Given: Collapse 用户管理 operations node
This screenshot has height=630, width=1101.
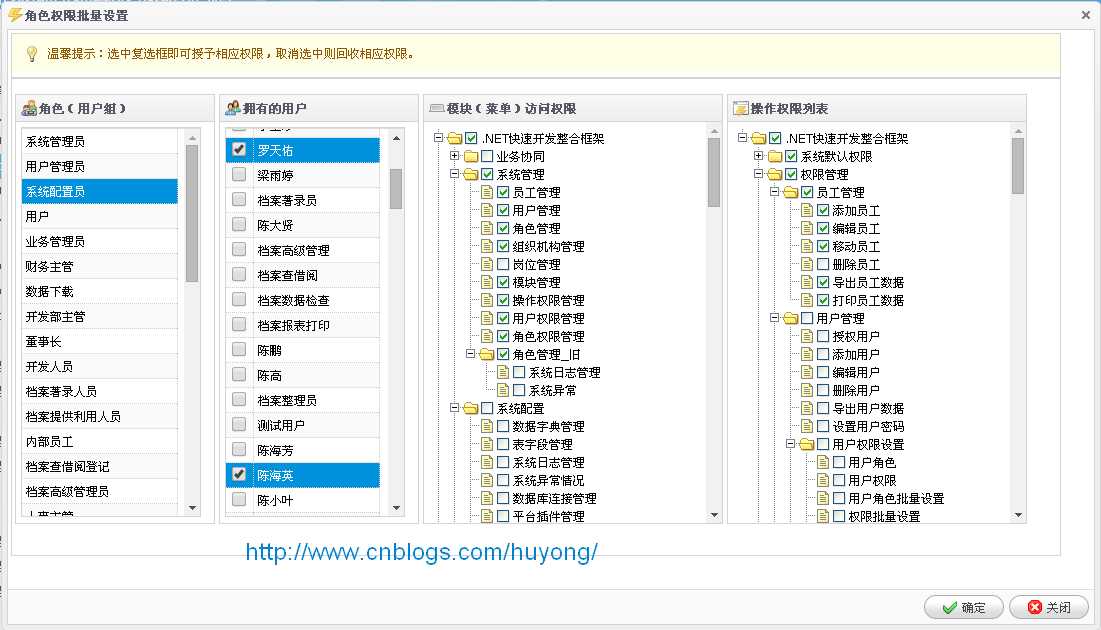Looking at the screenshot, I should (x=774, y=317).
